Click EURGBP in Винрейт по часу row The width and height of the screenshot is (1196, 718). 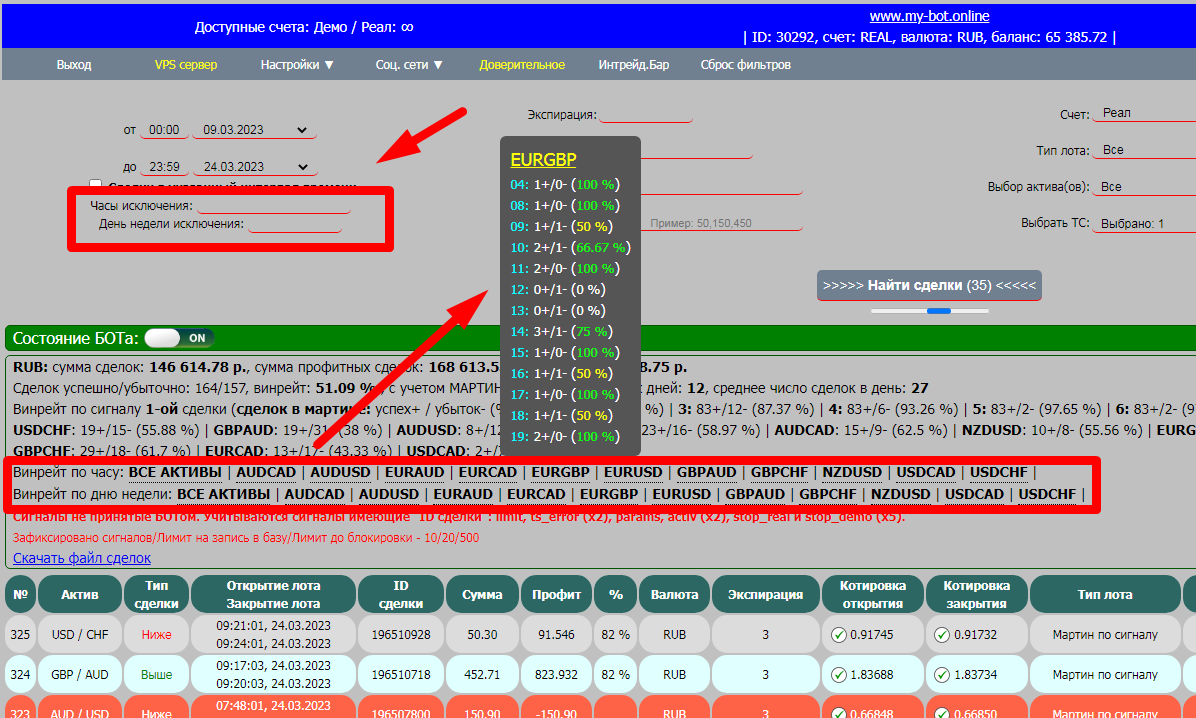tap(560, 472)
